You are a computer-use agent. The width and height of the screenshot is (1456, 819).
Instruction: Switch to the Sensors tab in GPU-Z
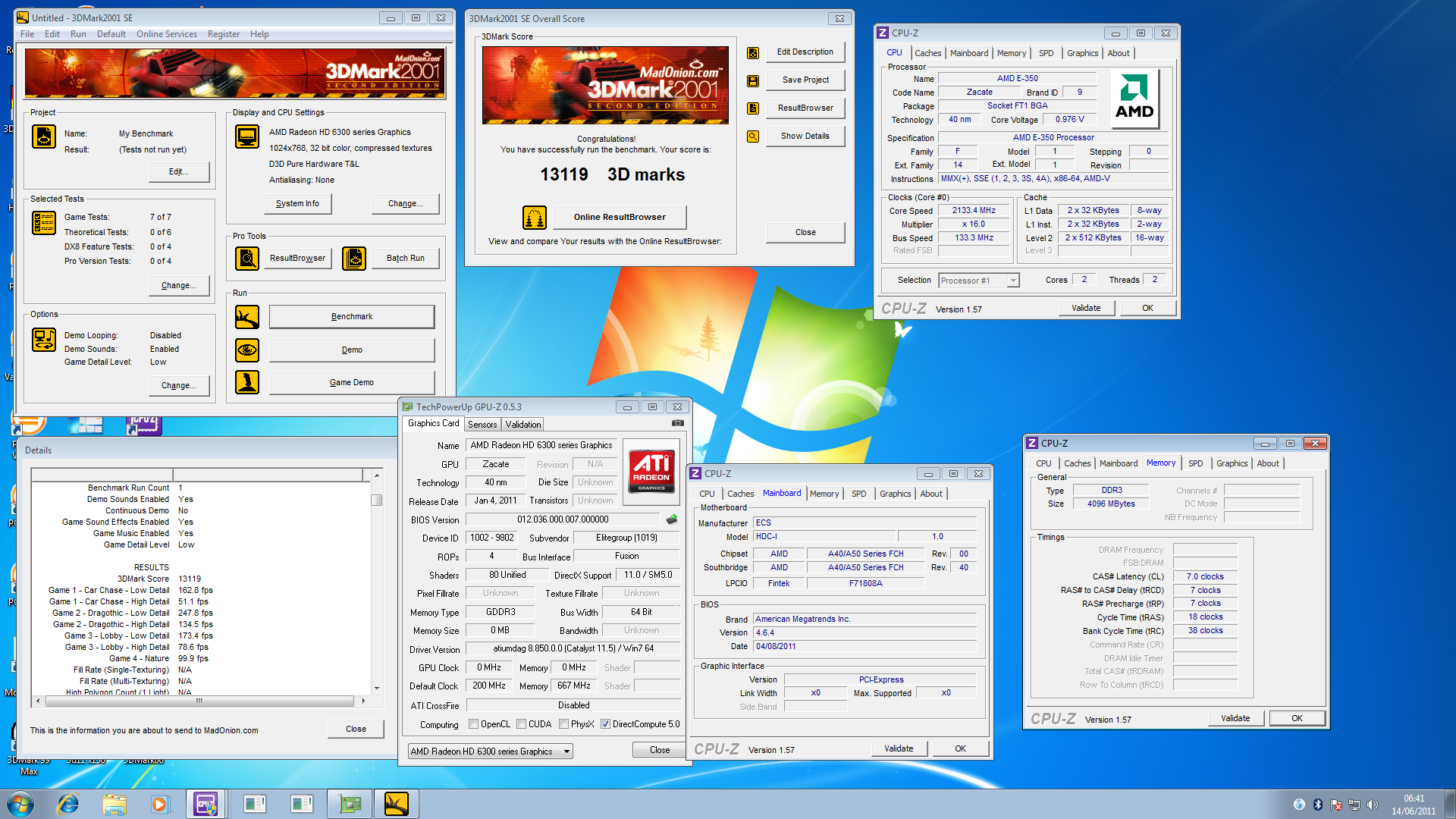(x=482, y=425)
